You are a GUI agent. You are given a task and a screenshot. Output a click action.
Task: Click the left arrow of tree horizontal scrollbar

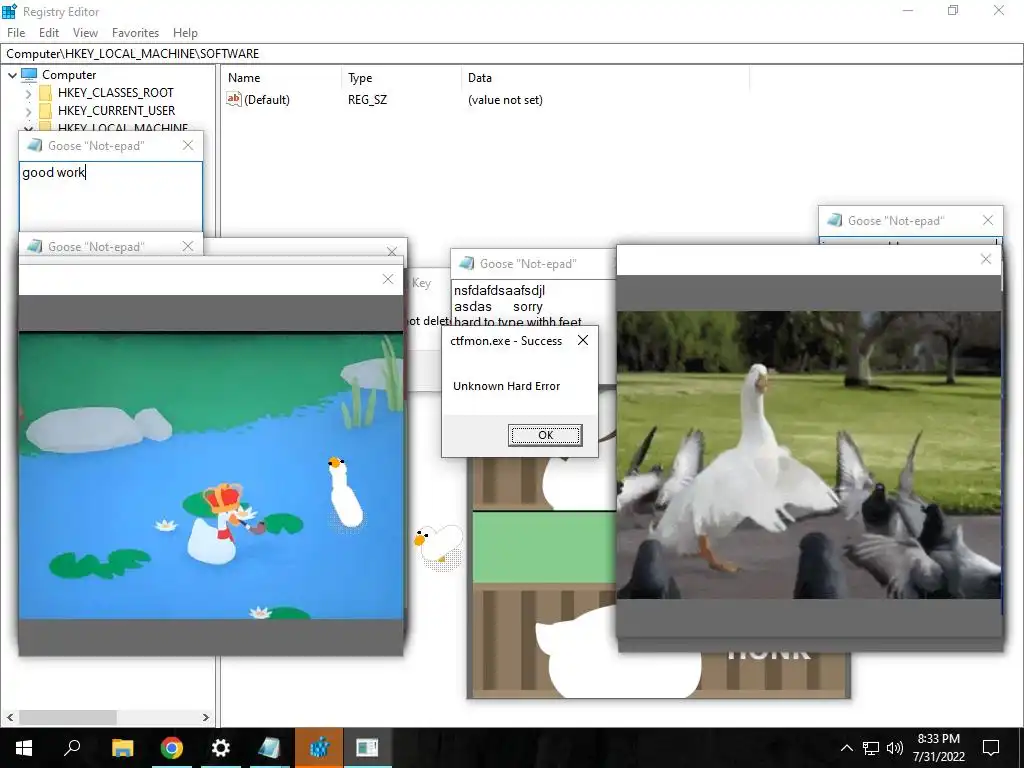coord(10,717)
